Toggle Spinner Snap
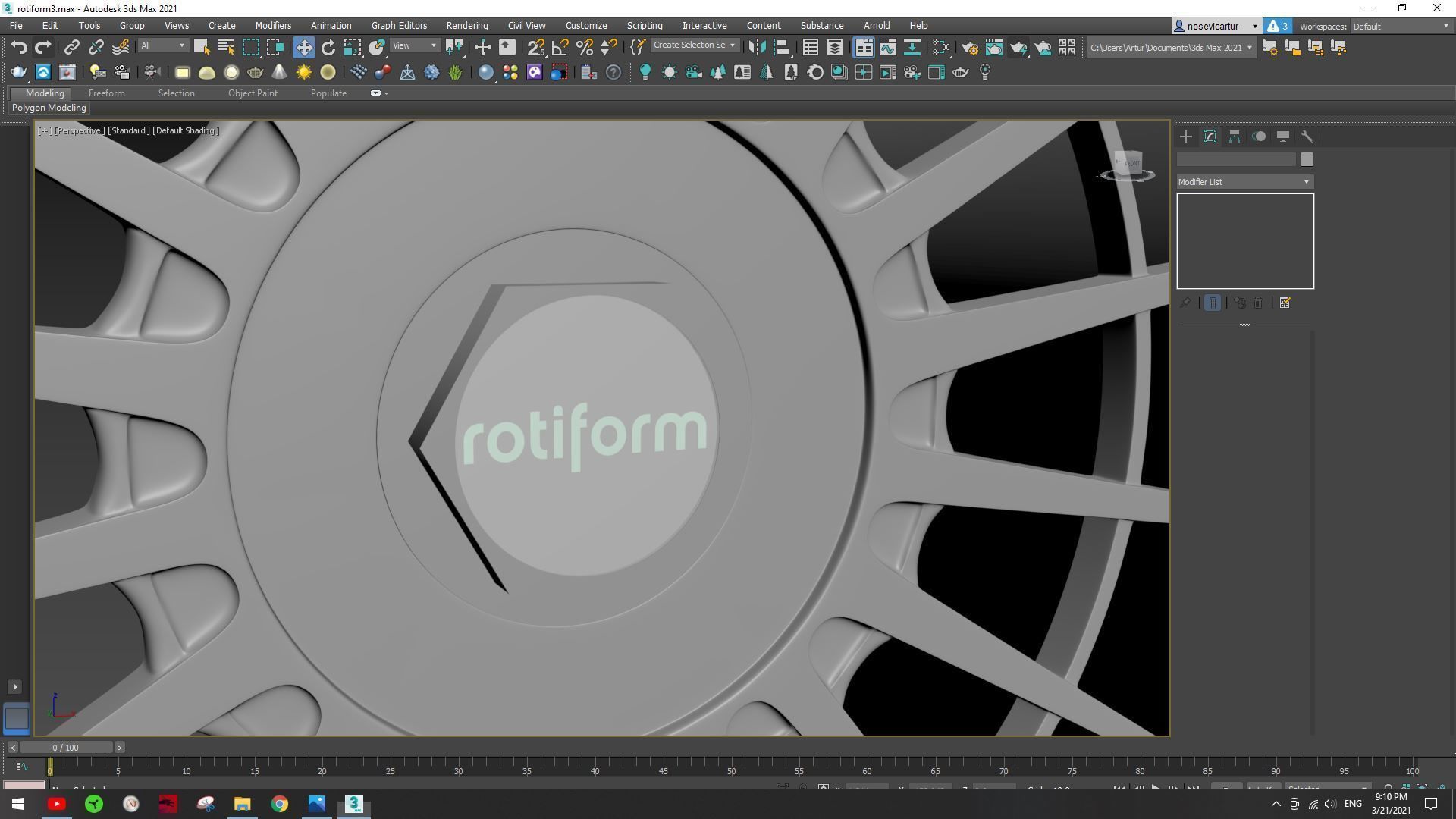Screen dimensions: 1456x819 (x=608, y=47)
